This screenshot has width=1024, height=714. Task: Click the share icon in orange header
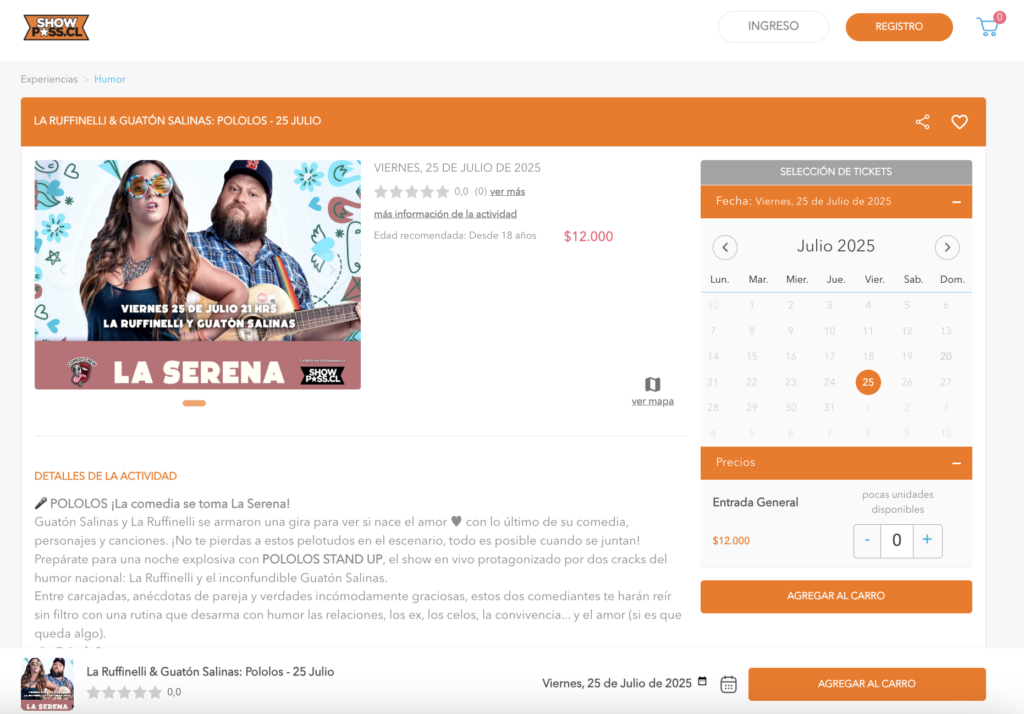(922, 122)
